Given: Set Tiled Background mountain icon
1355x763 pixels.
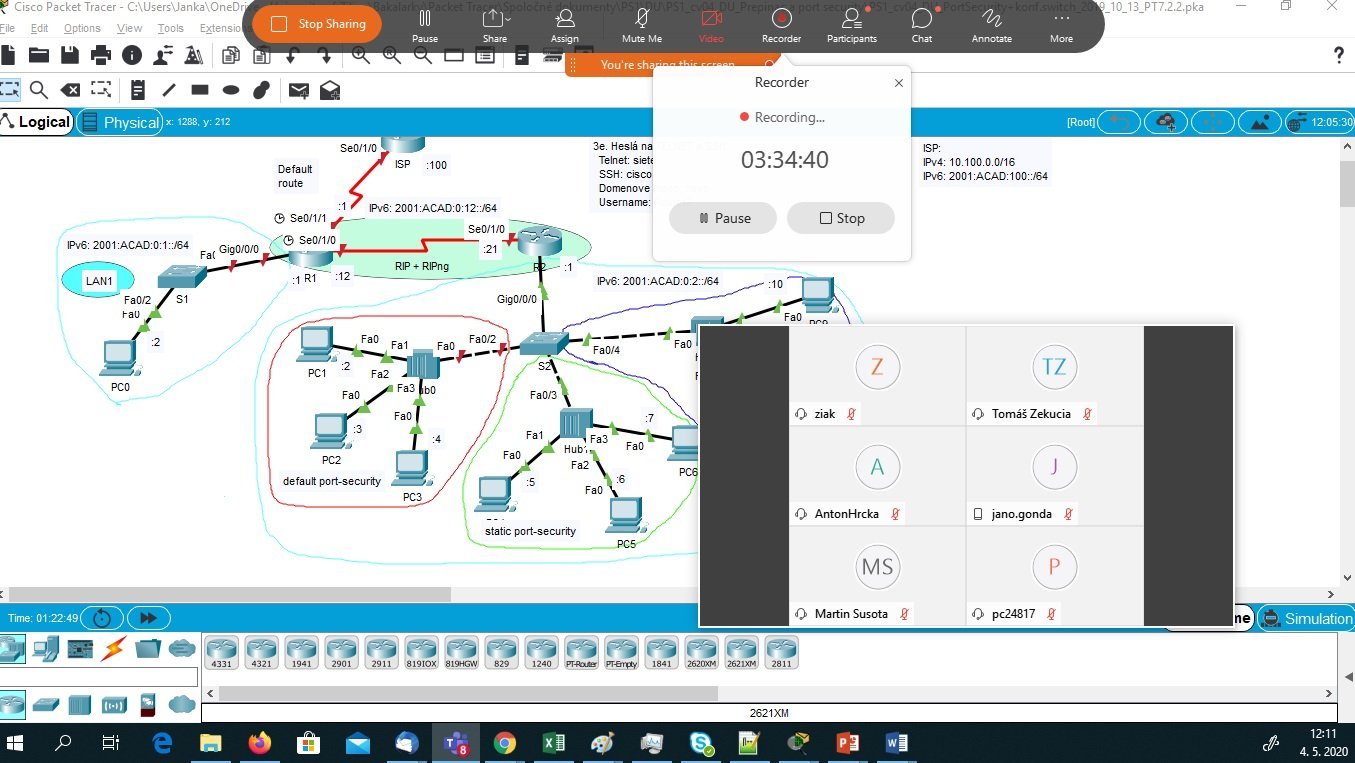Looking at the screenshot, I should point(1260,122).
